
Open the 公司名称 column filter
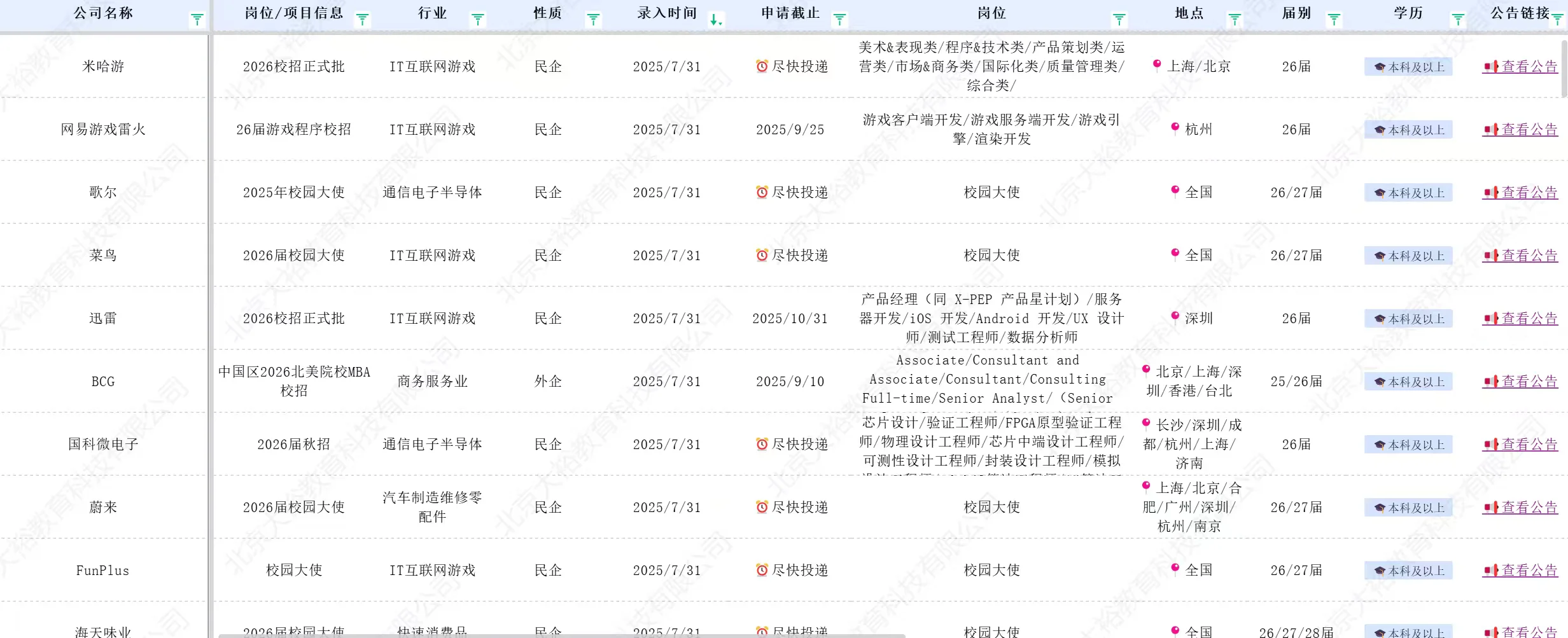(x=197, y=20)
